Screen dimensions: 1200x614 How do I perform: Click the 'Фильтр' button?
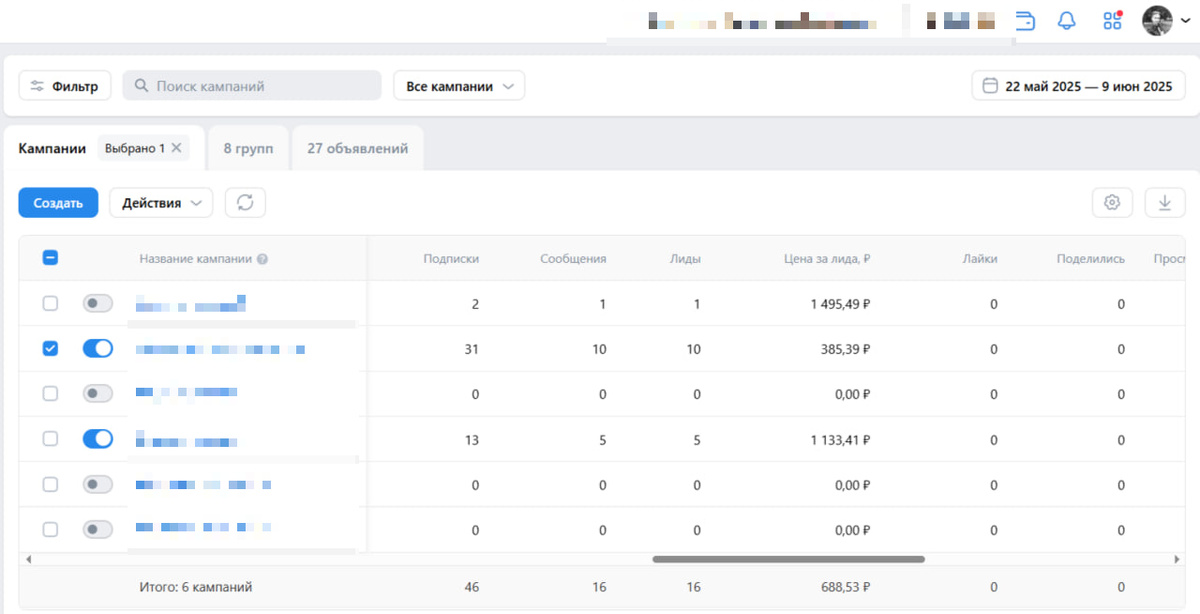click(x=65, y=86)
